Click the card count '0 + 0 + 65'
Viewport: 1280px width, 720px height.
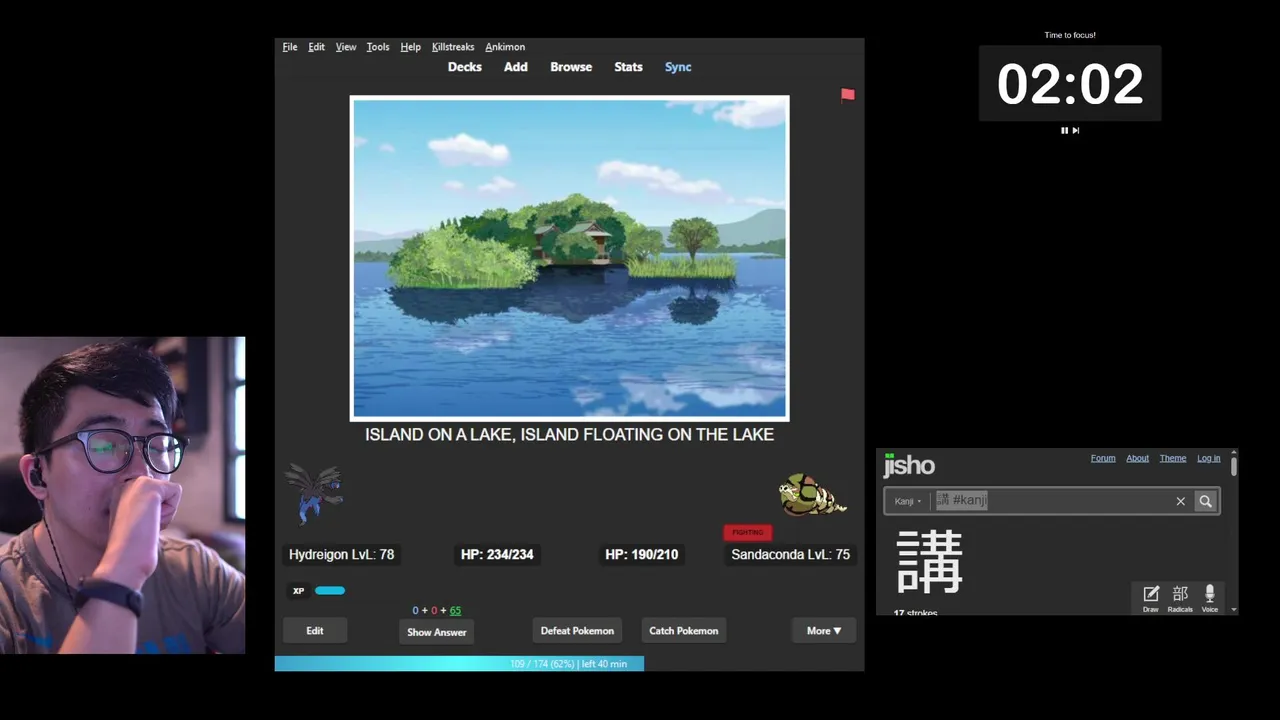(x=437, y=610)
